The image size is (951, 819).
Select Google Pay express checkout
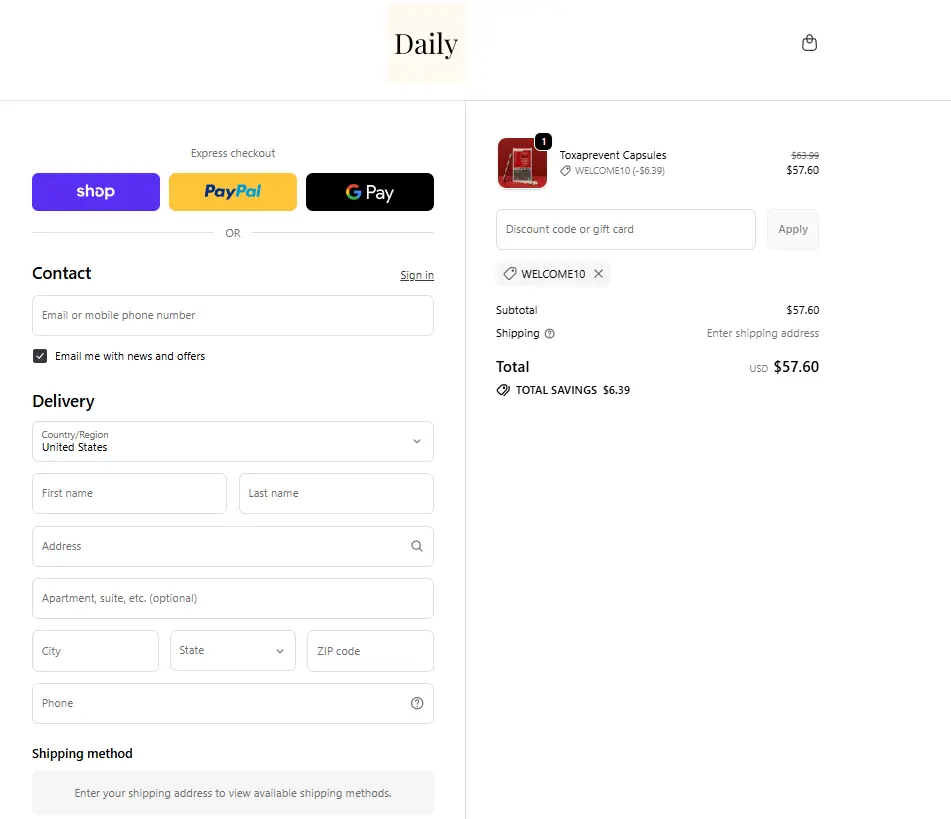[369, 192]
